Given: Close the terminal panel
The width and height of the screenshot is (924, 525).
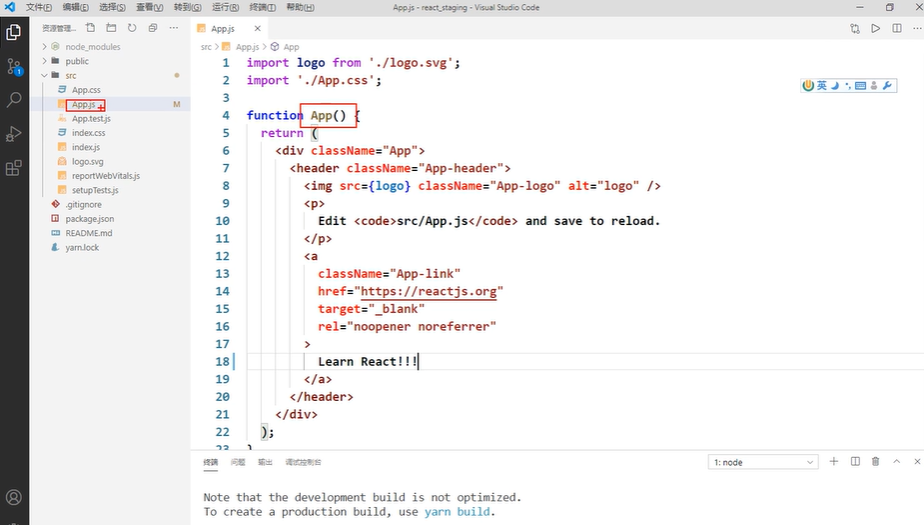Looking at the screenshot, I should (917, 462).
